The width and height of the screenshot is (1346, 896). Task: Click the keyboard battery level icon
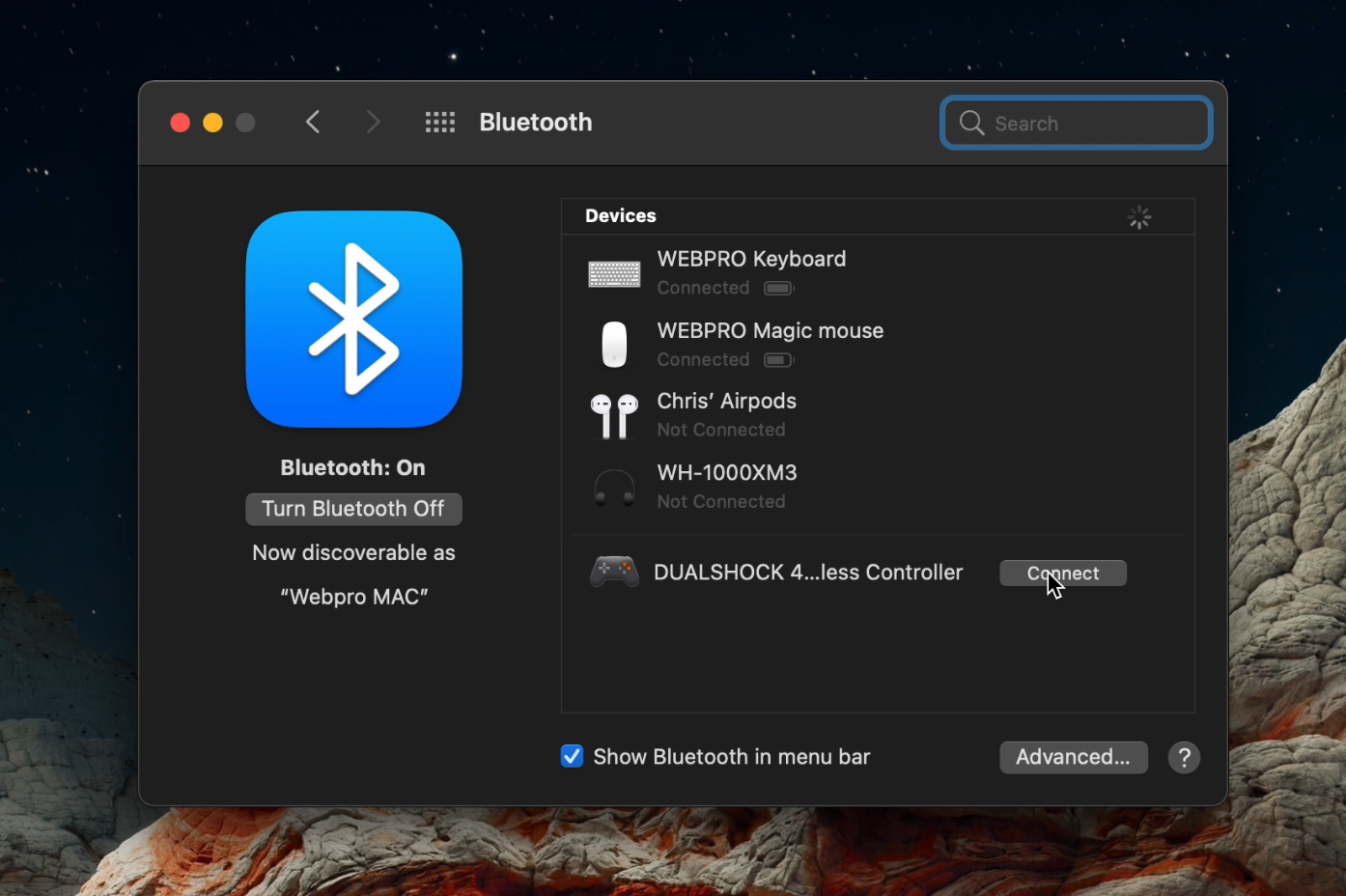pos(779,288)
